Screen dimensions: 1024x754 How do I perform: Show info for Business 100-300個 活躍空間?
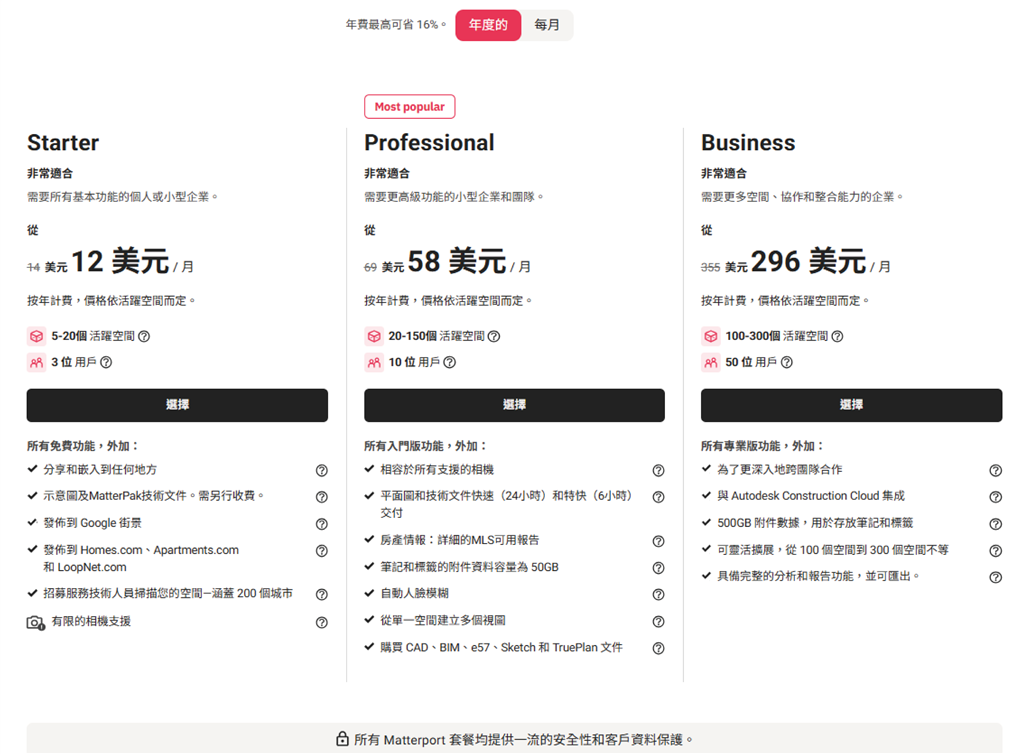click(x=837, y=337)
